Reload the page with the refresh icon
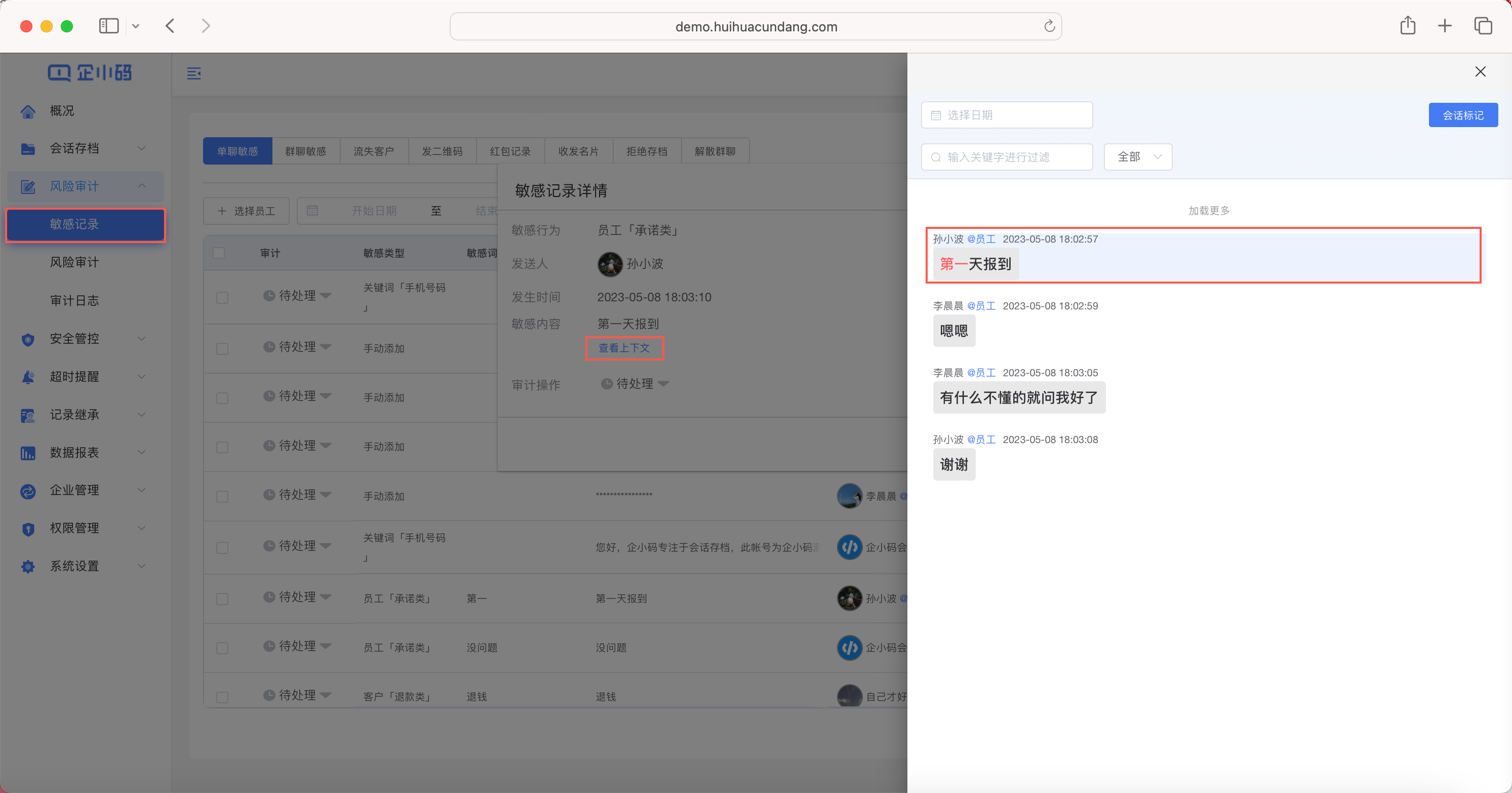The image size is (1512, 793). tap(1050, 26)
